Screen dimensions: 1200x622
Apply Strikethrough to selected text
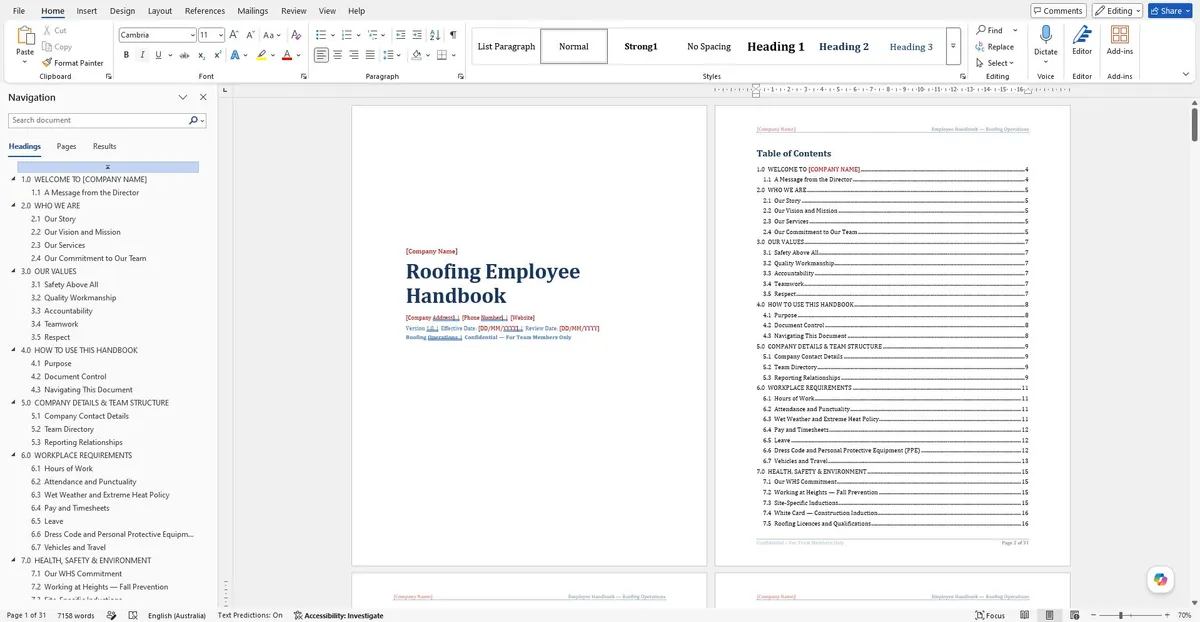pyautogui.click(x=182, y=55)
